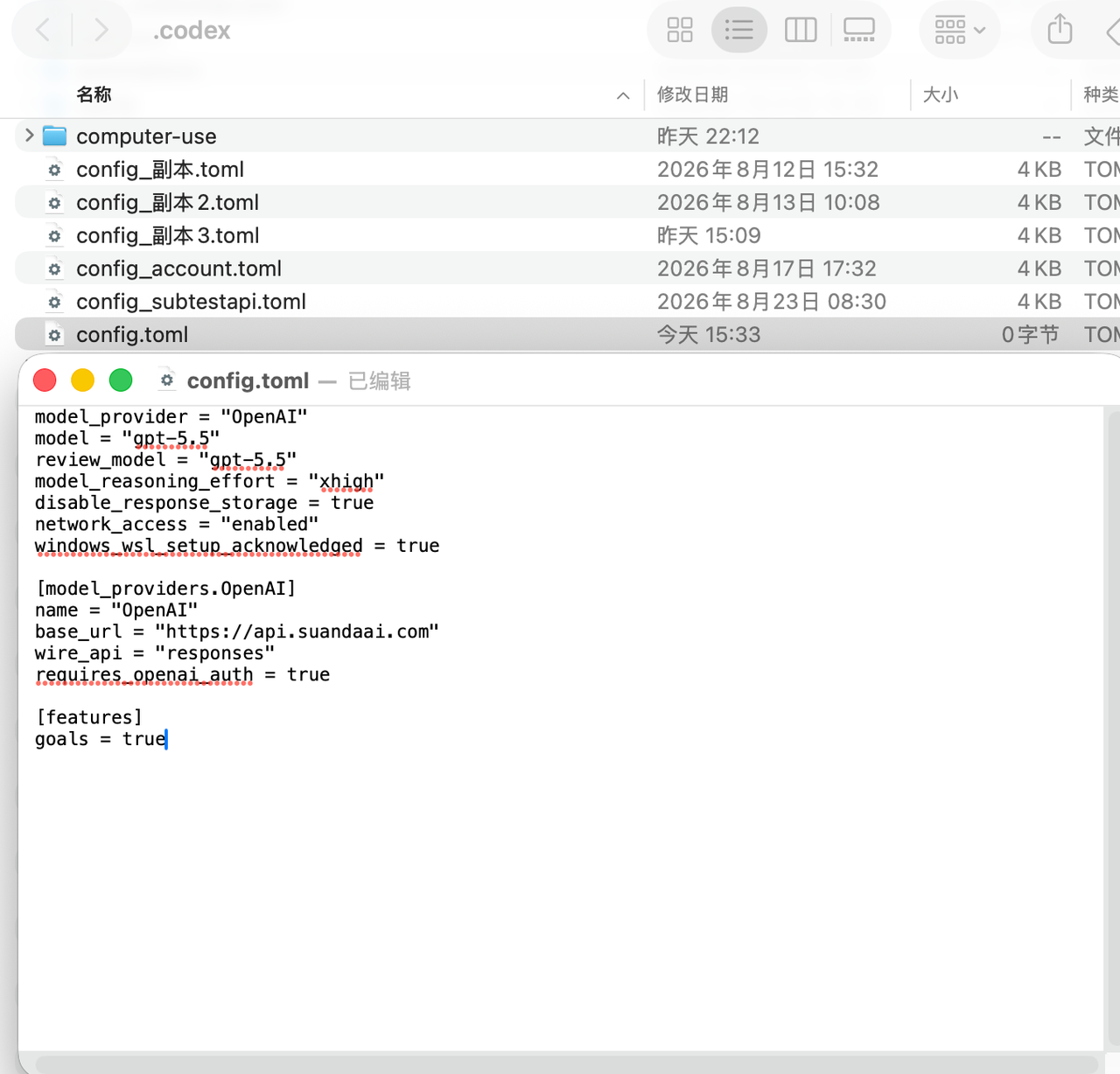The image size is (1120, 1074).
Task: Sort files by 修改日期 column
Action: 692,94
